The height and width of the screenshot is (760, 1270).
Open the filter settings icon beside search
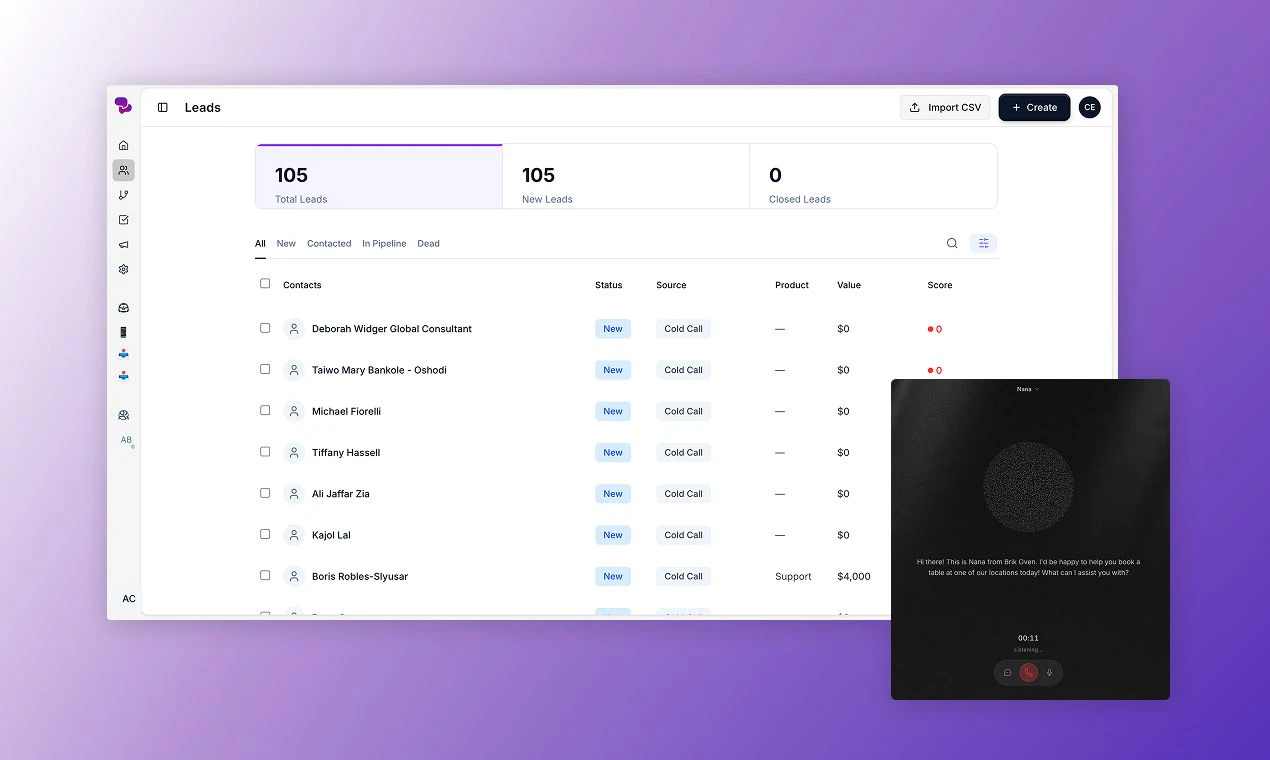click(983, 243)
